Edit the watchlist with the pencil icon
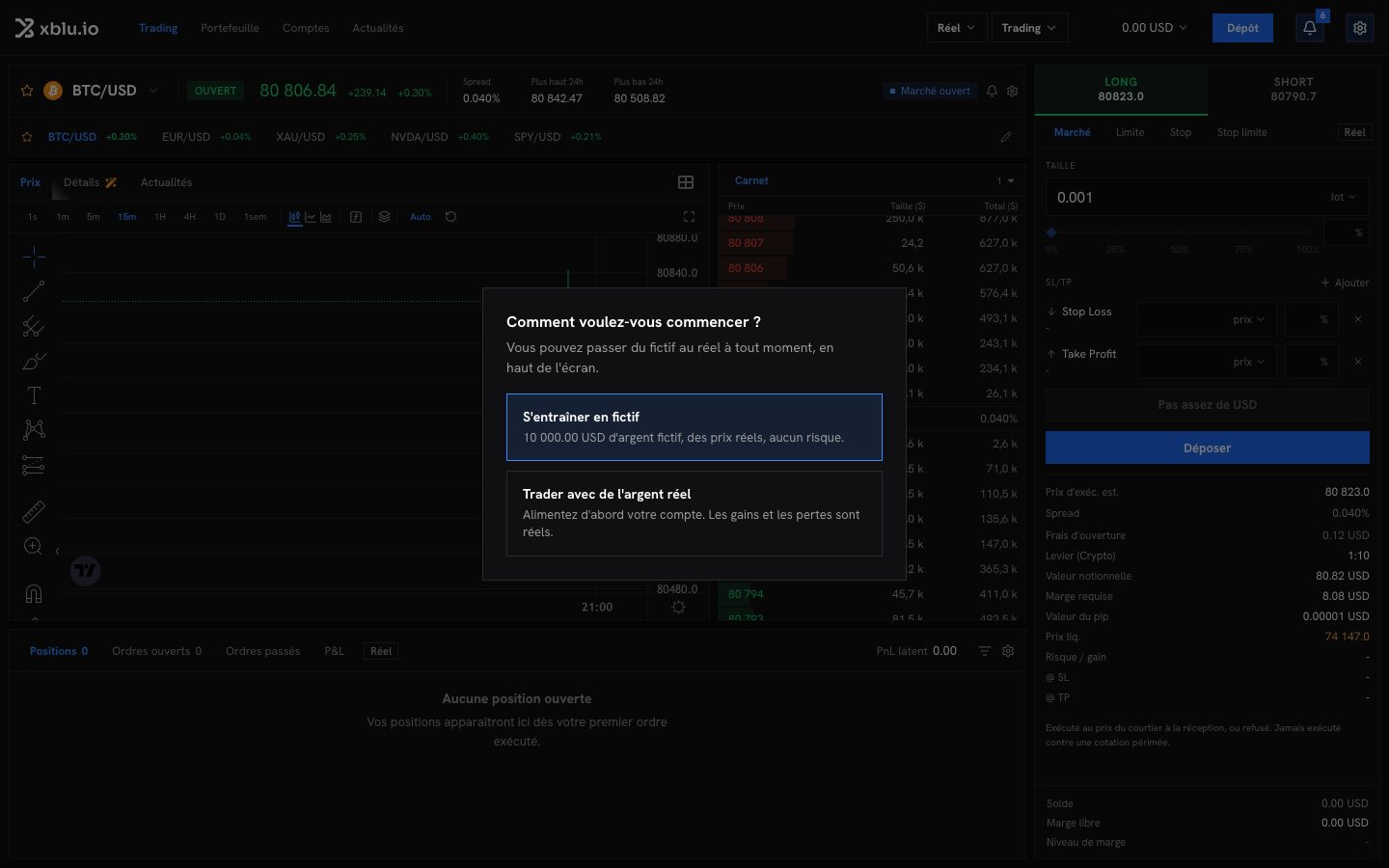This screenshot has height=868, width=1389. click(x=1006, y=137)
